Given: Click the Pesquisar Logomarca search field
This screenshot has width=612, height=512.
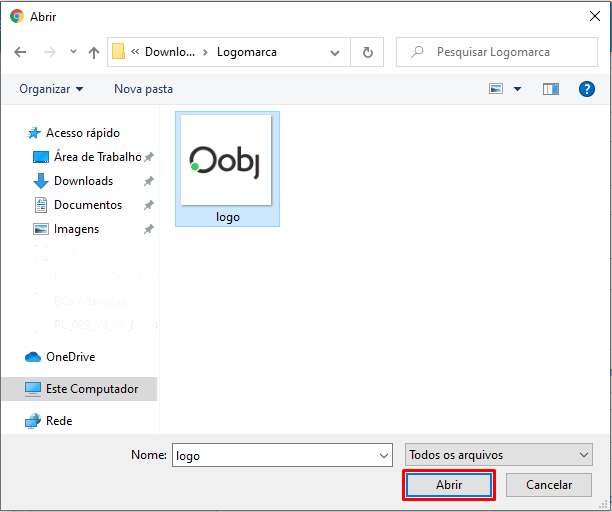Looking at the screenshot, I should [497, 52].
